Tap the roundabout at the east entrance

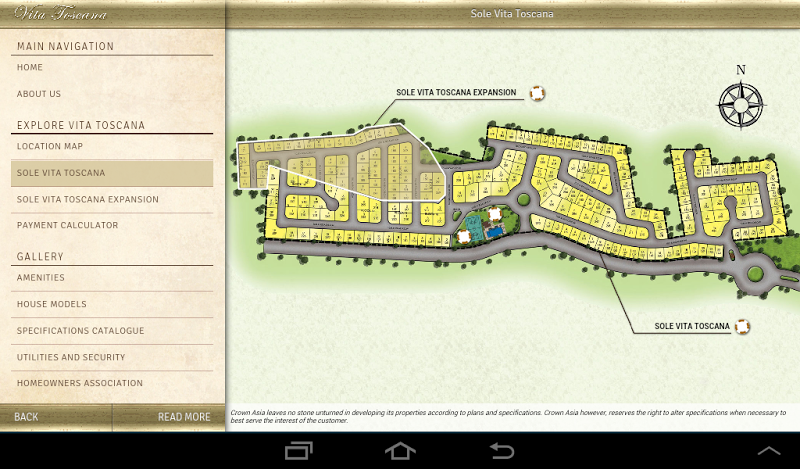tap(755, 274)
